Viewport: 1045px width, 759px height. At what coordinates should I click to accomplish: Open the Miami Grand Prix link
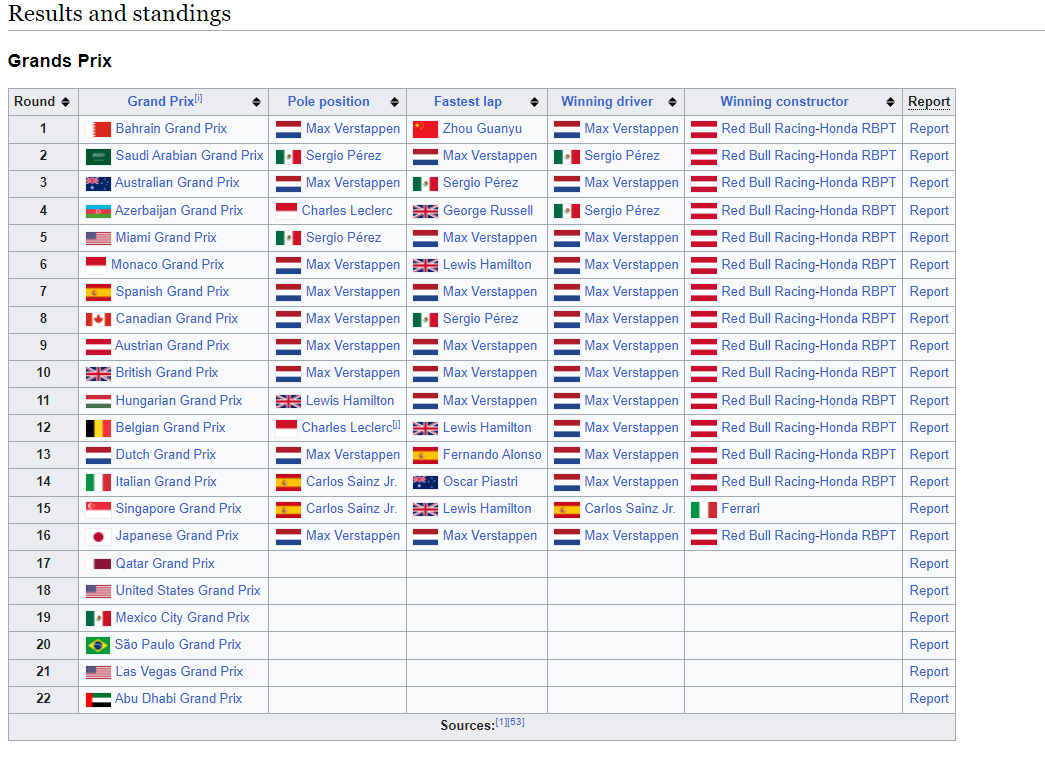coord(166,237)
